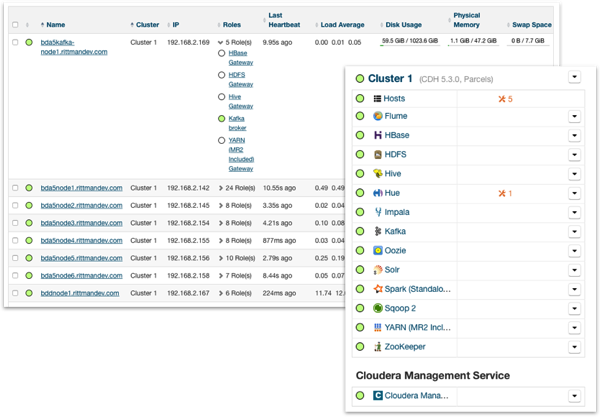600x417 pixels.
Task: Open the Flume actions dropdown
Action: pyautogui.click(x=574, y=116)
